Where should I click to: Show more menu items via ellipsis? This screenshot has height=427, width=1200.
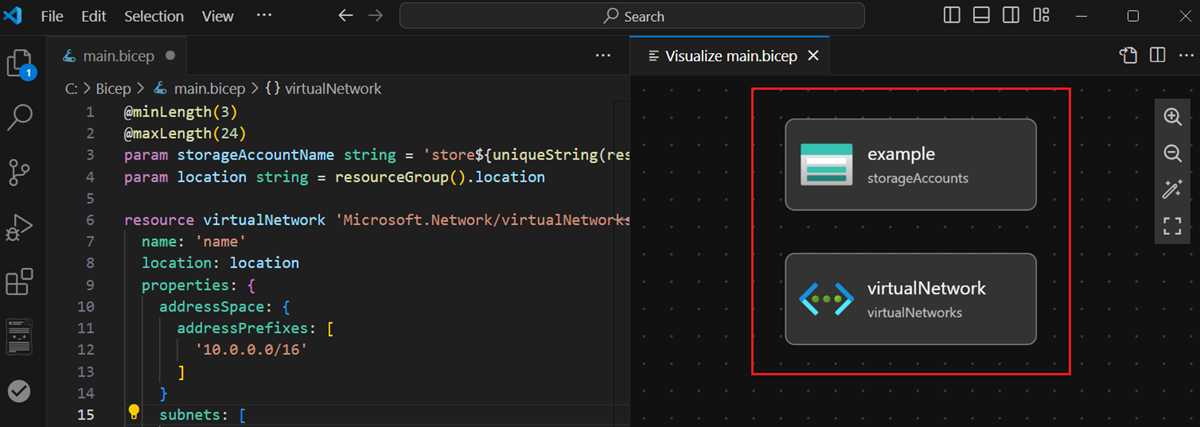(x=264, y=16)
